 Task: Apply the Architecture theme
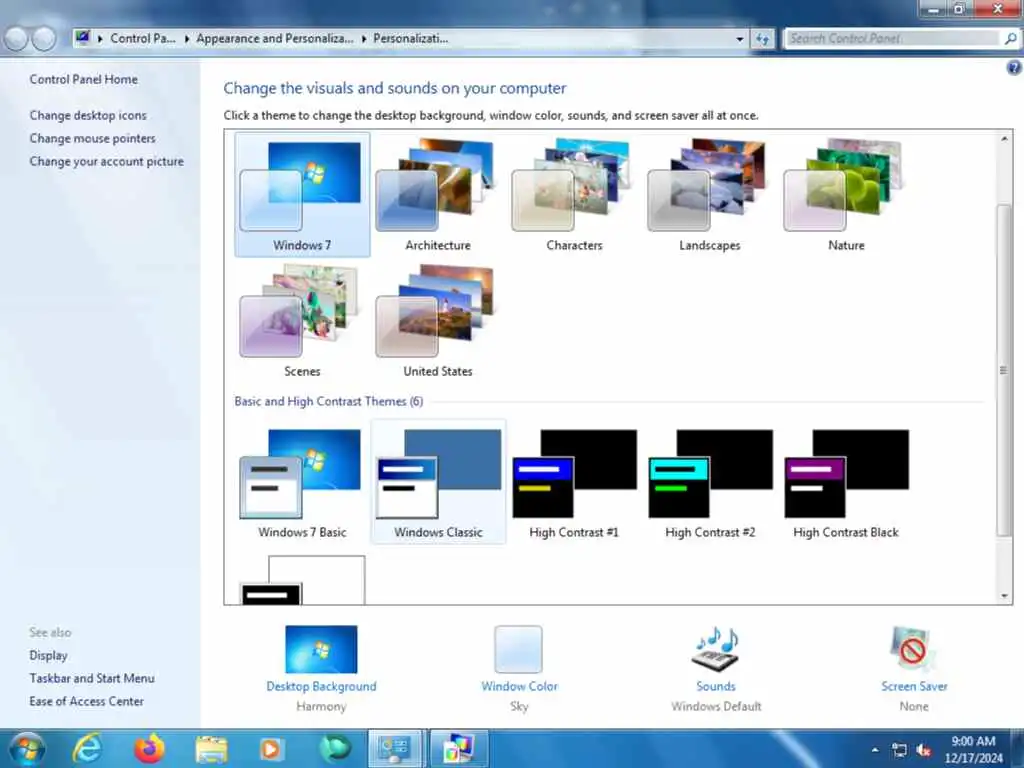point(438,195)
